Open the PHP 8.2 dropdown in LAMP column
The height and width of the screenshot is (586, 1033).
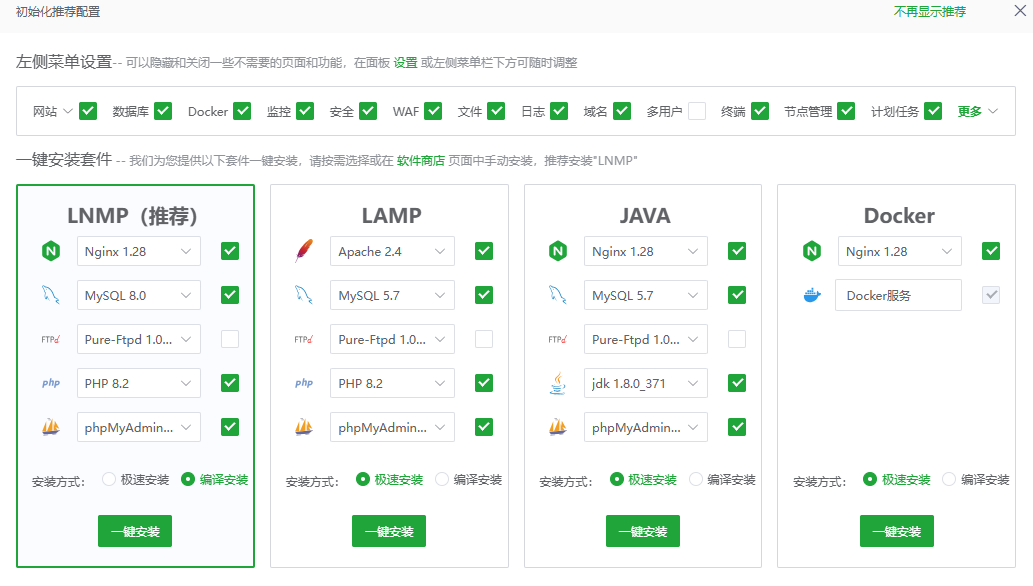[392, 383]
